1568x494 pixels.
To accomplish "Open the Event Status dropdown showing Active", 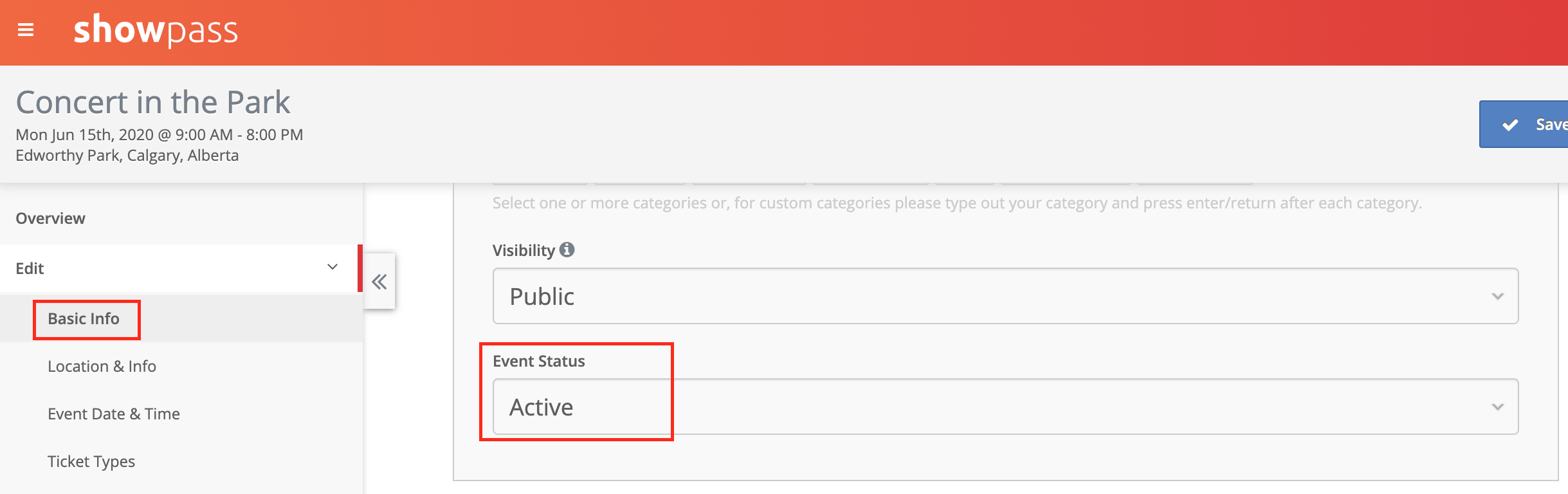I will click(1005, 407).
